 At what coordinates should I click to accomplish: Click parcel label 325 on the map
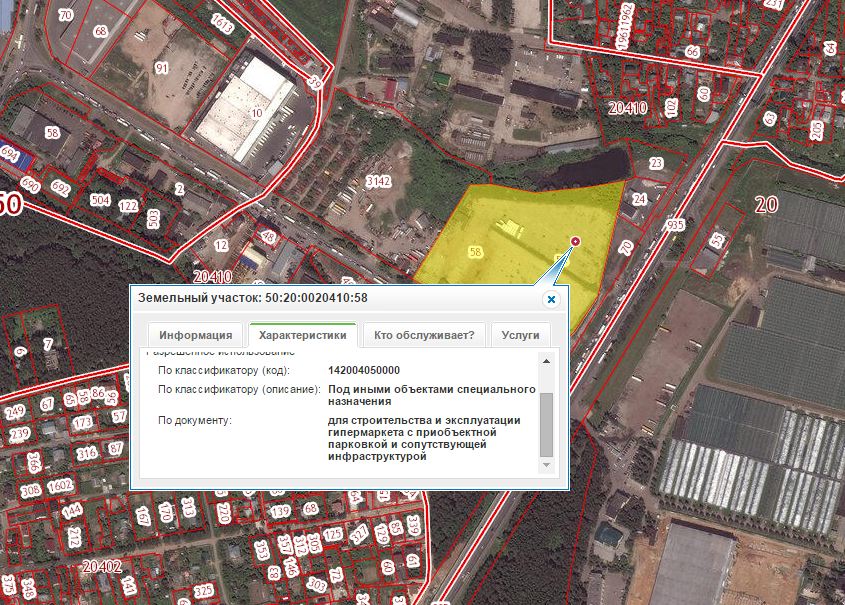(204, 591)
